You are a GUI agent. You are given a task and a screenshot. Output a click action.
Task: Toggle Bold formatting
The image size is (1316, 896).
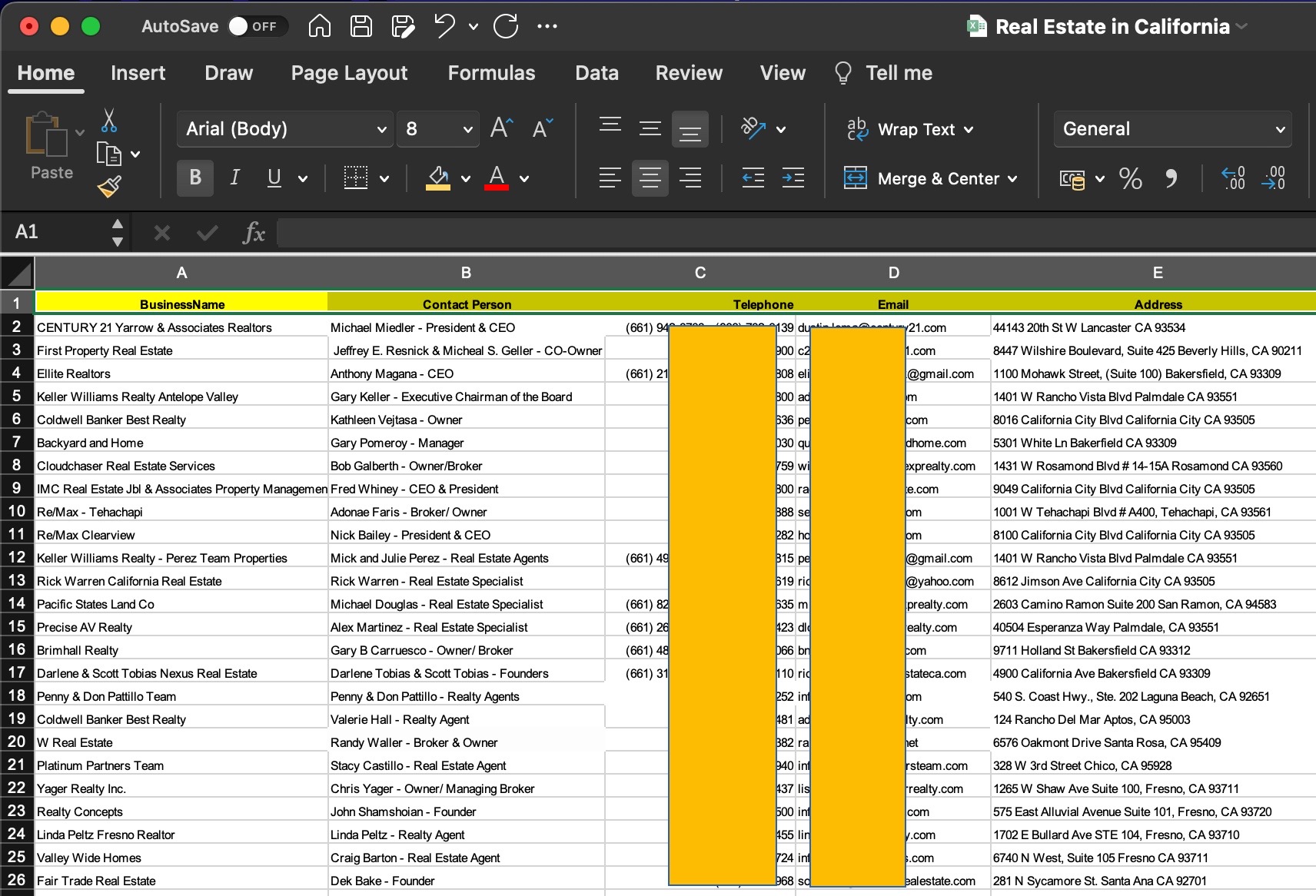(x=195, y=178)
